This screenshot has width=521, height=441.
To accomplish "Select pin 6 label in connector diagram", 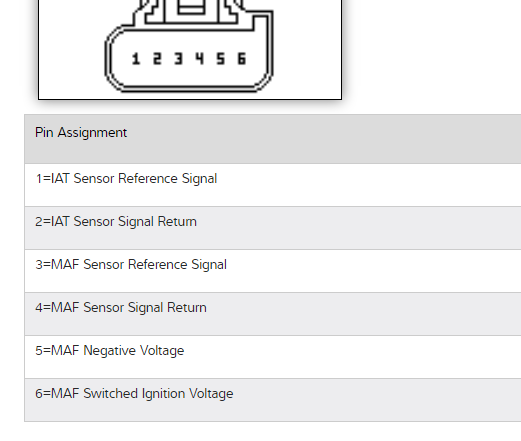I will pos(242,59).
